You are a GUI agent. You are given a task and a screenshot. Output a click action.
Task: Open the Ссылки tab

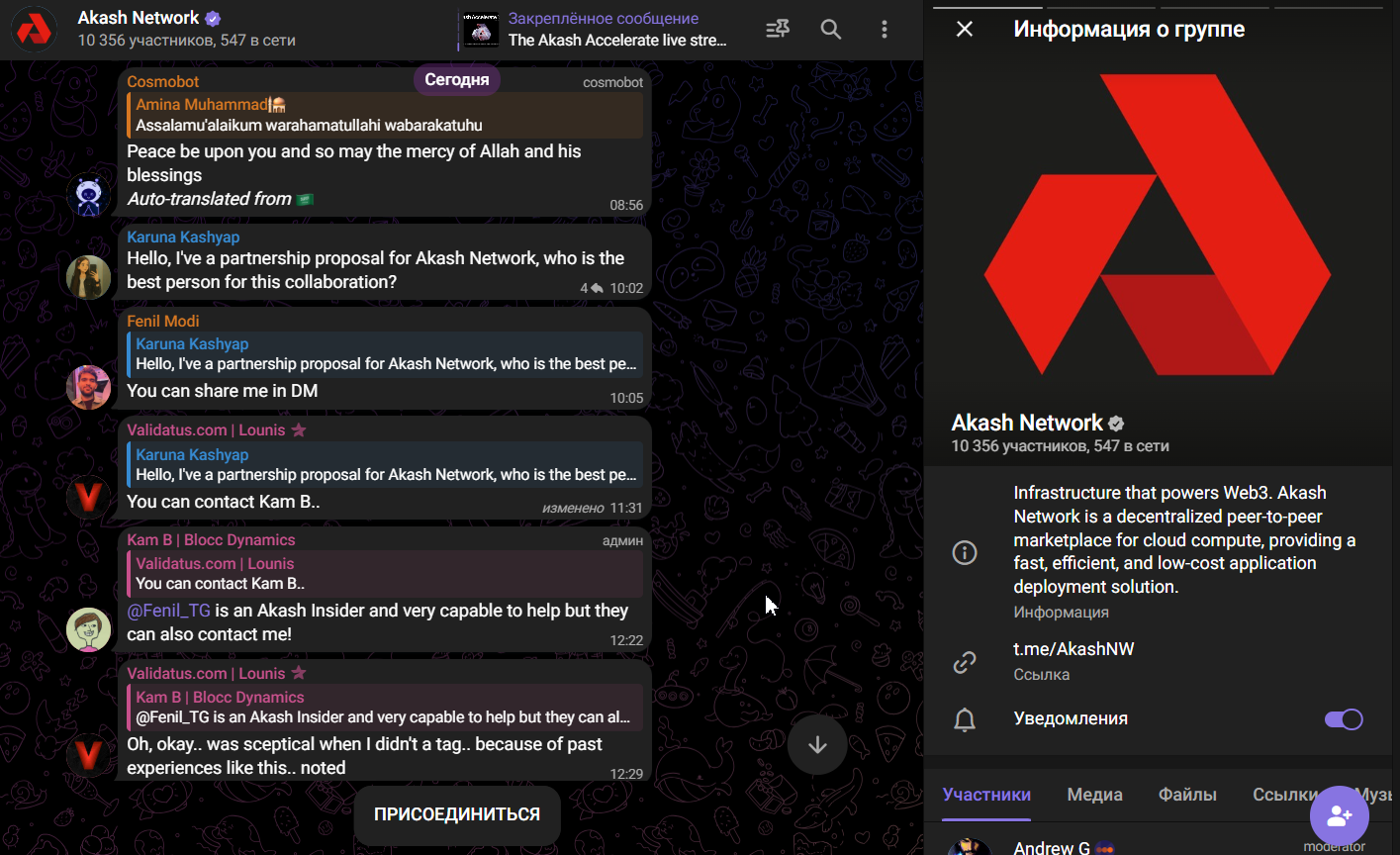click(x=1286, y=795)
